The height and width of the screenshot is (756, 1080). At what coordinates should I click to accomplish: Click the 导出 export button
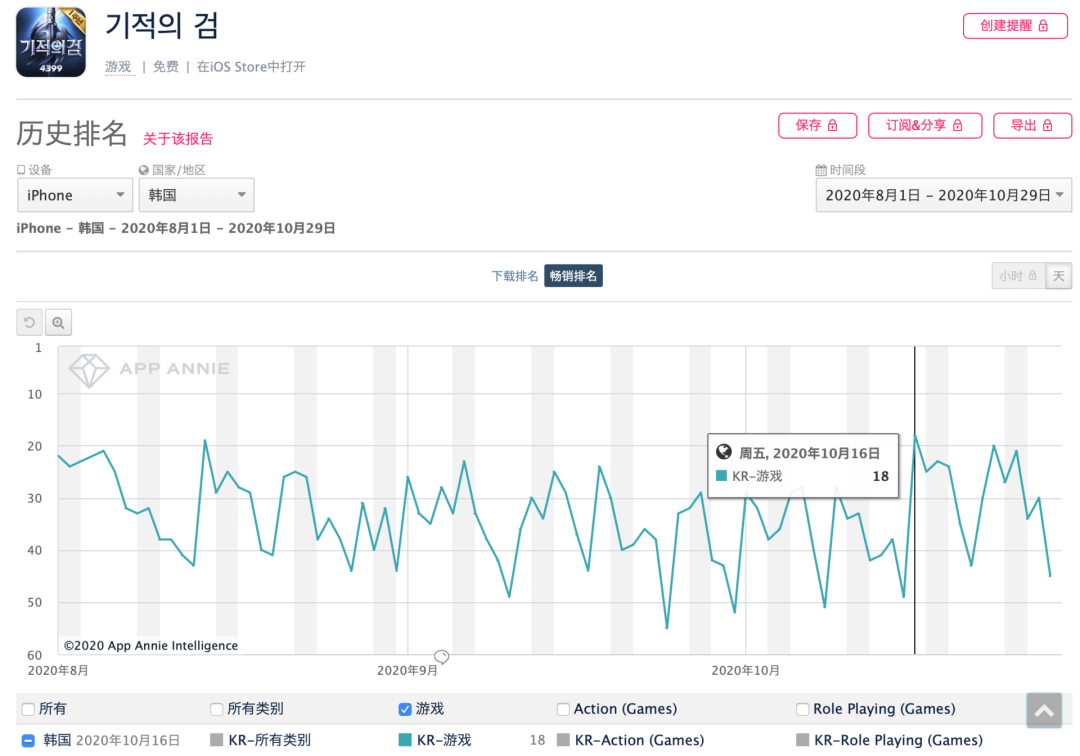pos(1032,125)
